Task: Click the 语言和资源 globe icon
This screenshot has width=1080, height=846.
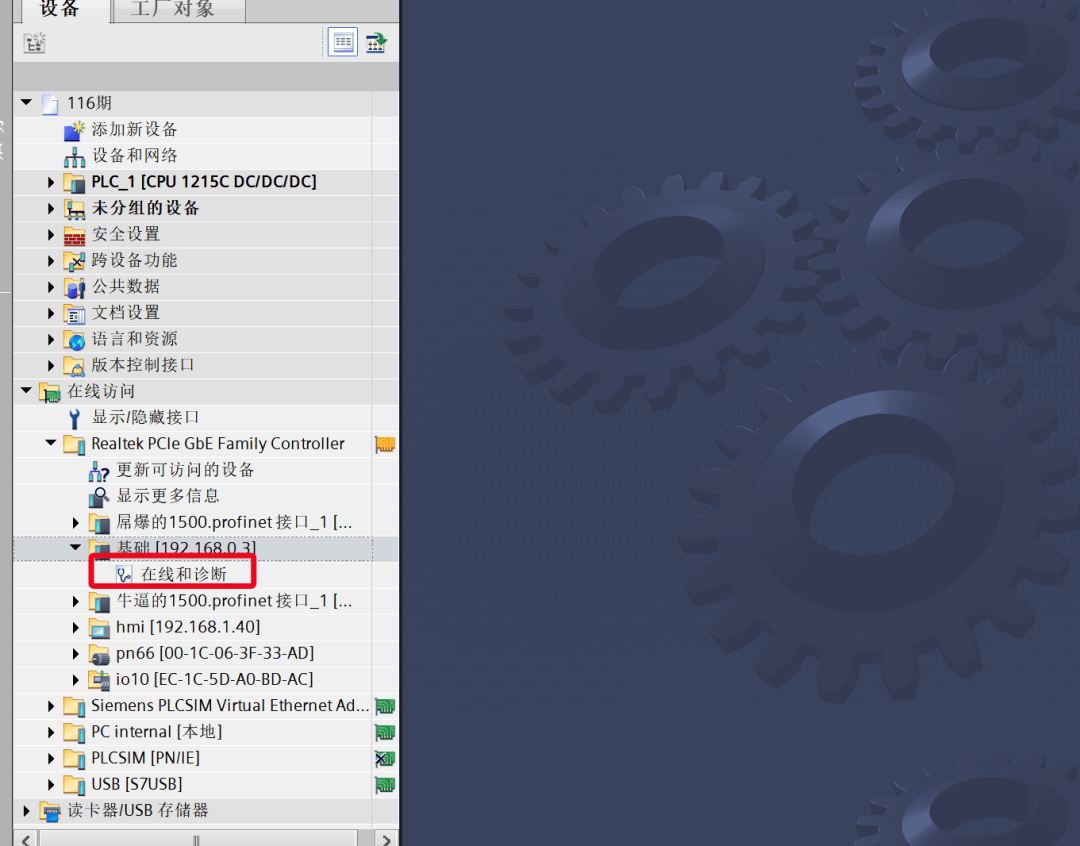Action: pos(74,340)
